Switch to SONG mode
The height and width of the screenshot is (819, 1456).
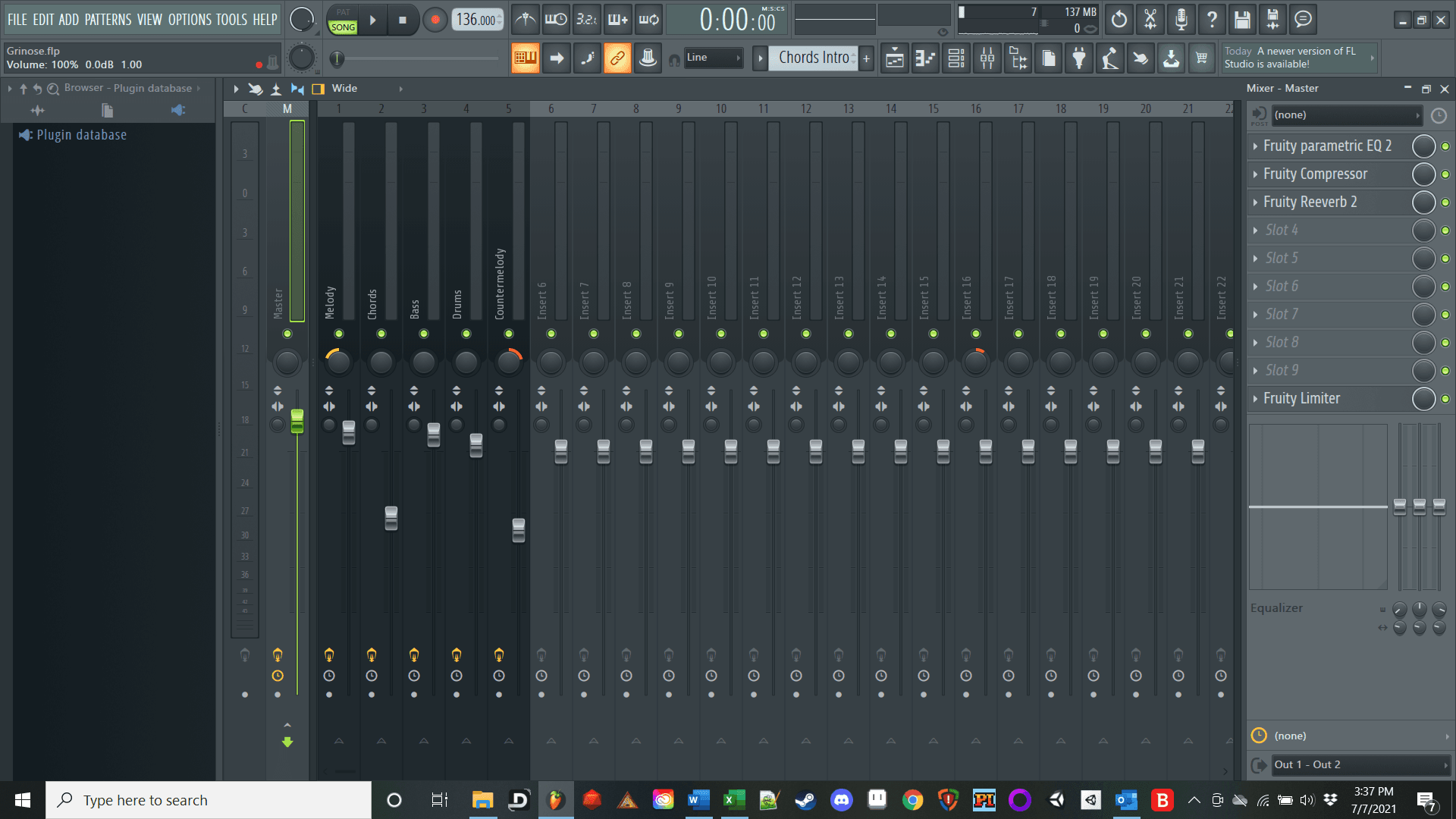click(343, 27)
